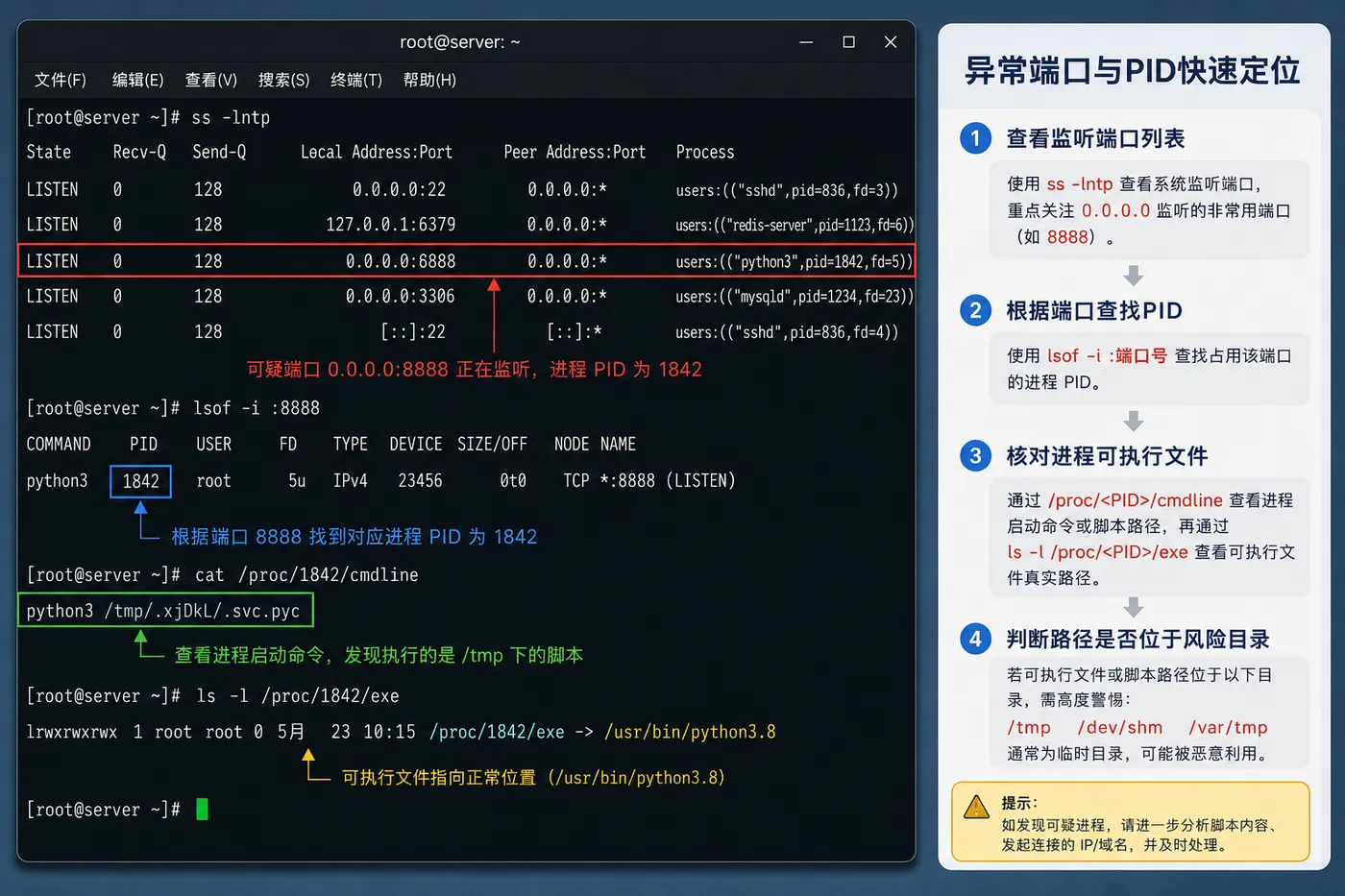Click risk directory '/dev/shm'
The image size is (1345, 896).
pyautogui.click(x=1120, y=727)
